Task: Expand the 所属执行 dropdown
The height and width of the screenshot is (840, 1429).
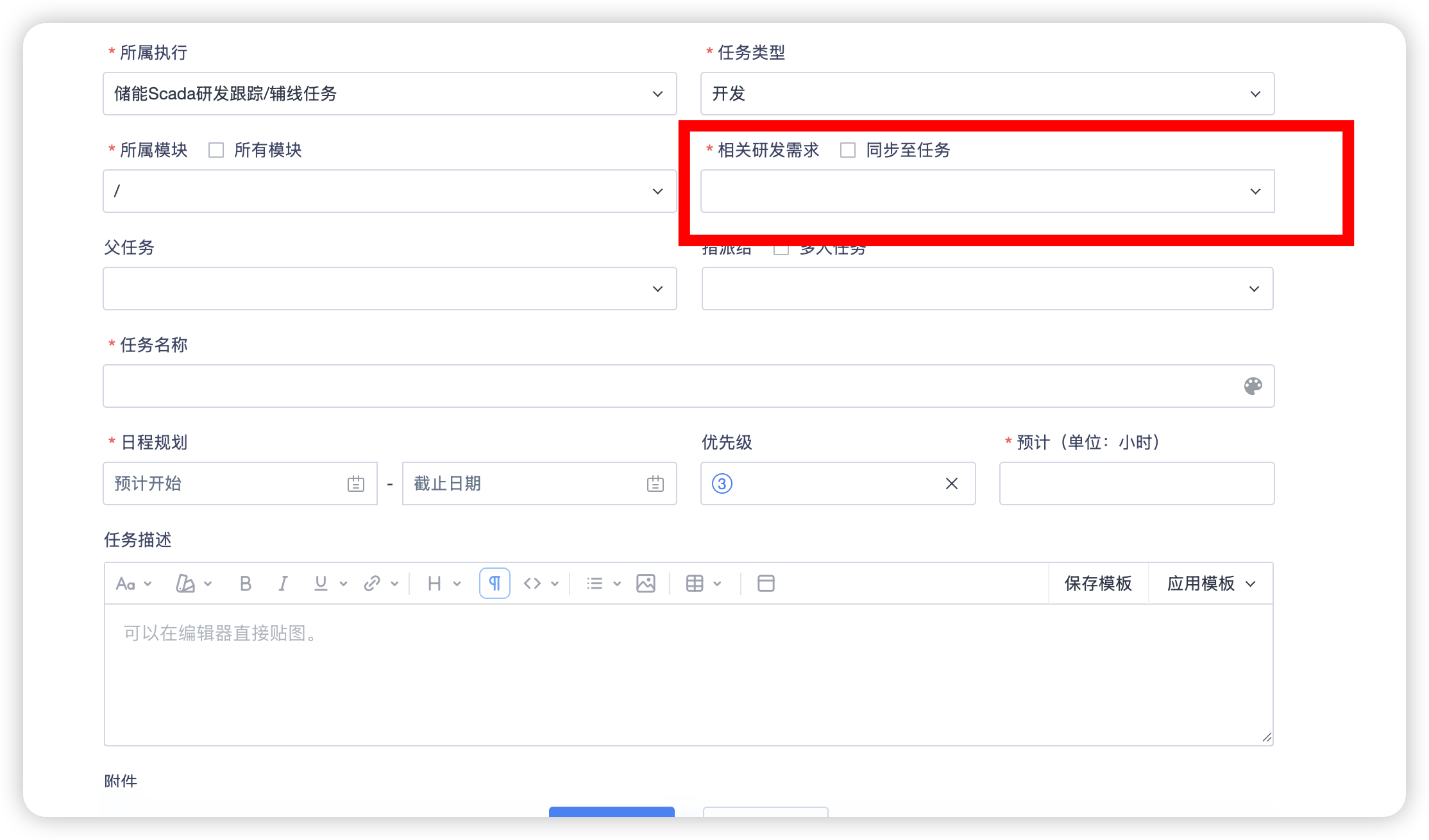Action: tap(389, 94)
